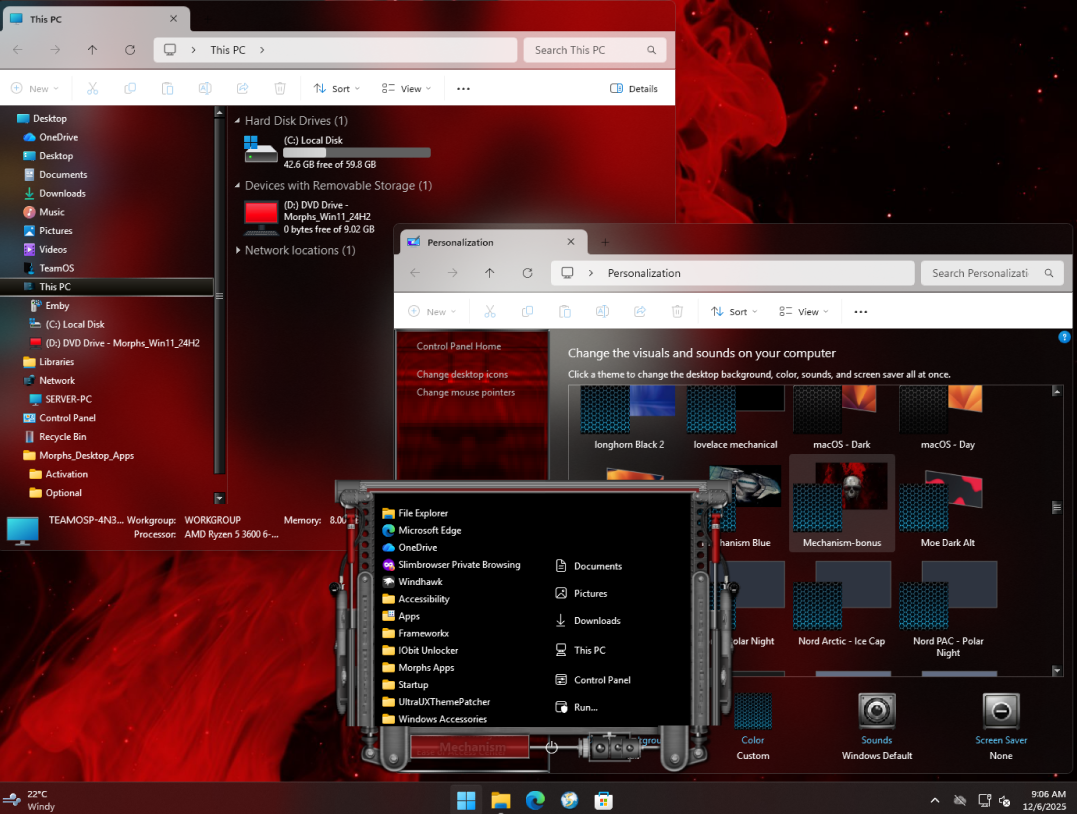Collapse the Hard Disk Drives group
Screen dimensions: 1077x814
238,121
